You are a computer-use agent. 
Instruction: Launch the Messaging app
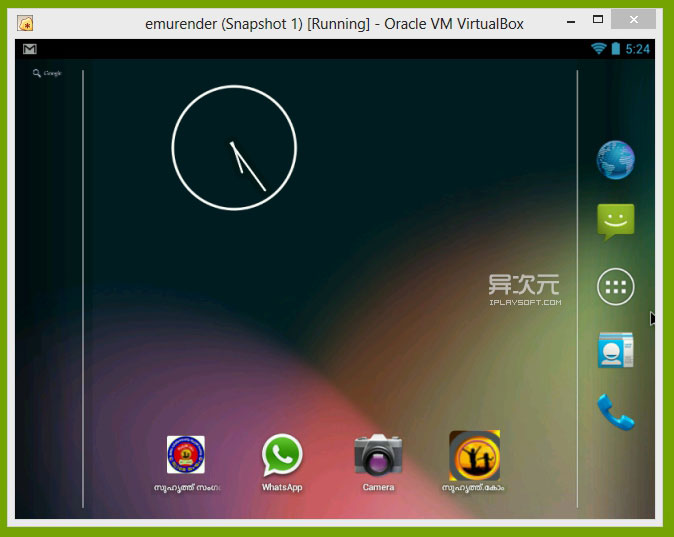click(x=616, y=222)
